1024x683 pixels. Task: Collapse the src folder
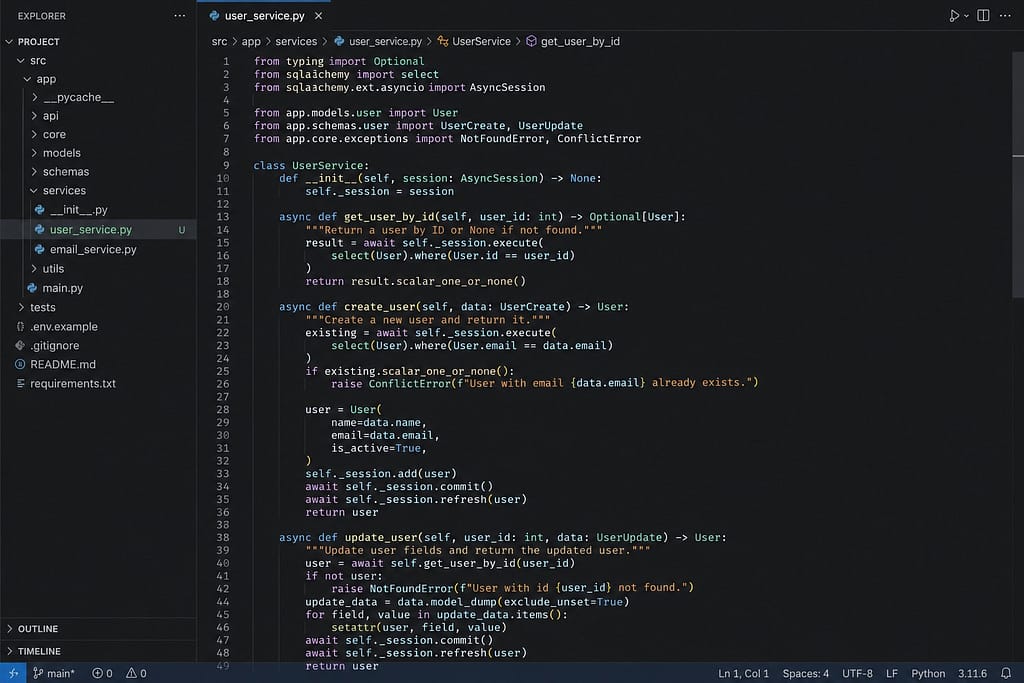pyautogui.click(x=21, y=61)
